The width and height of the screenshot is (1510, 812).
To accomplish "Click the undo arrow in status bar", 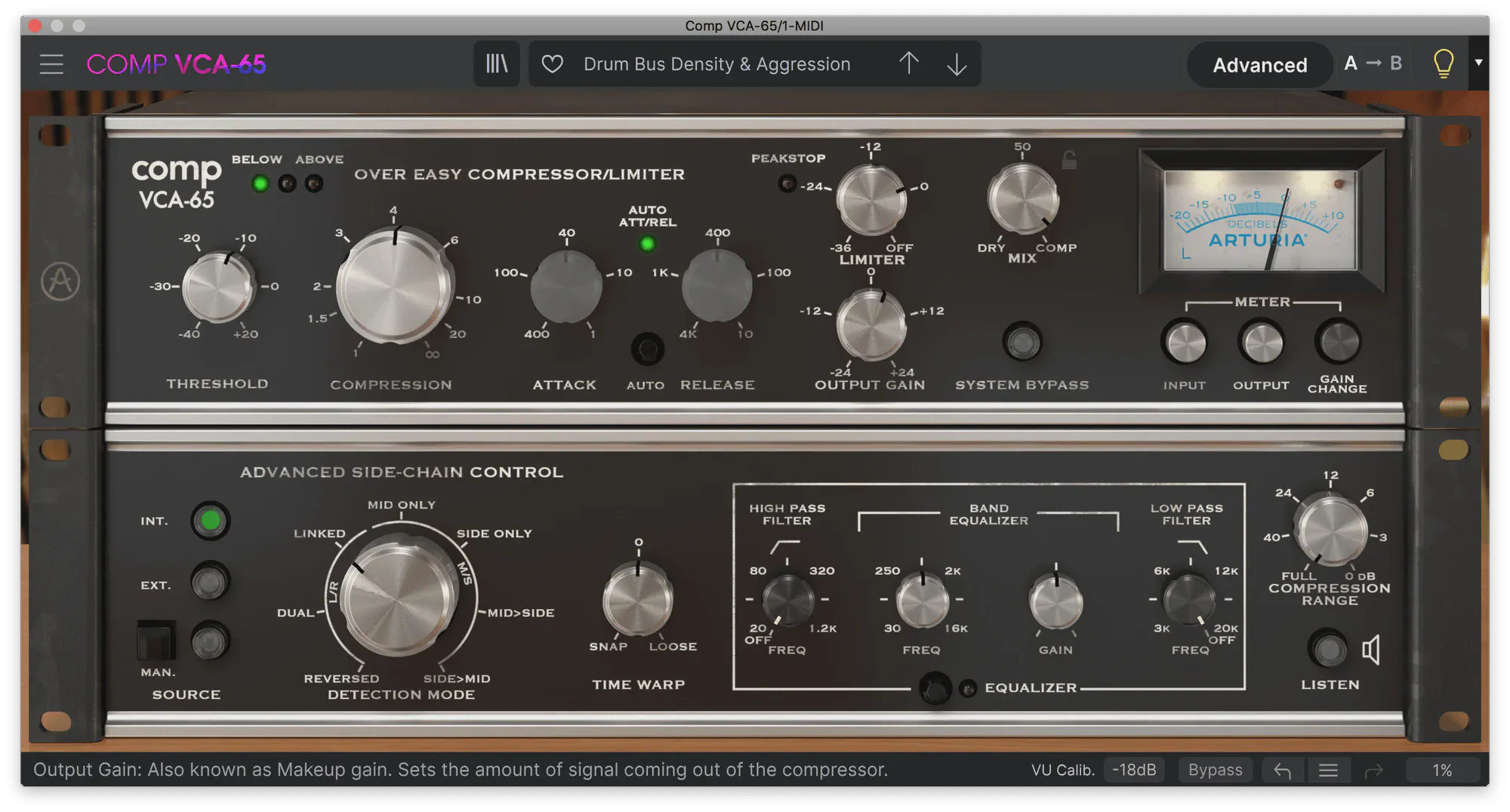I will click(1282, 770).
